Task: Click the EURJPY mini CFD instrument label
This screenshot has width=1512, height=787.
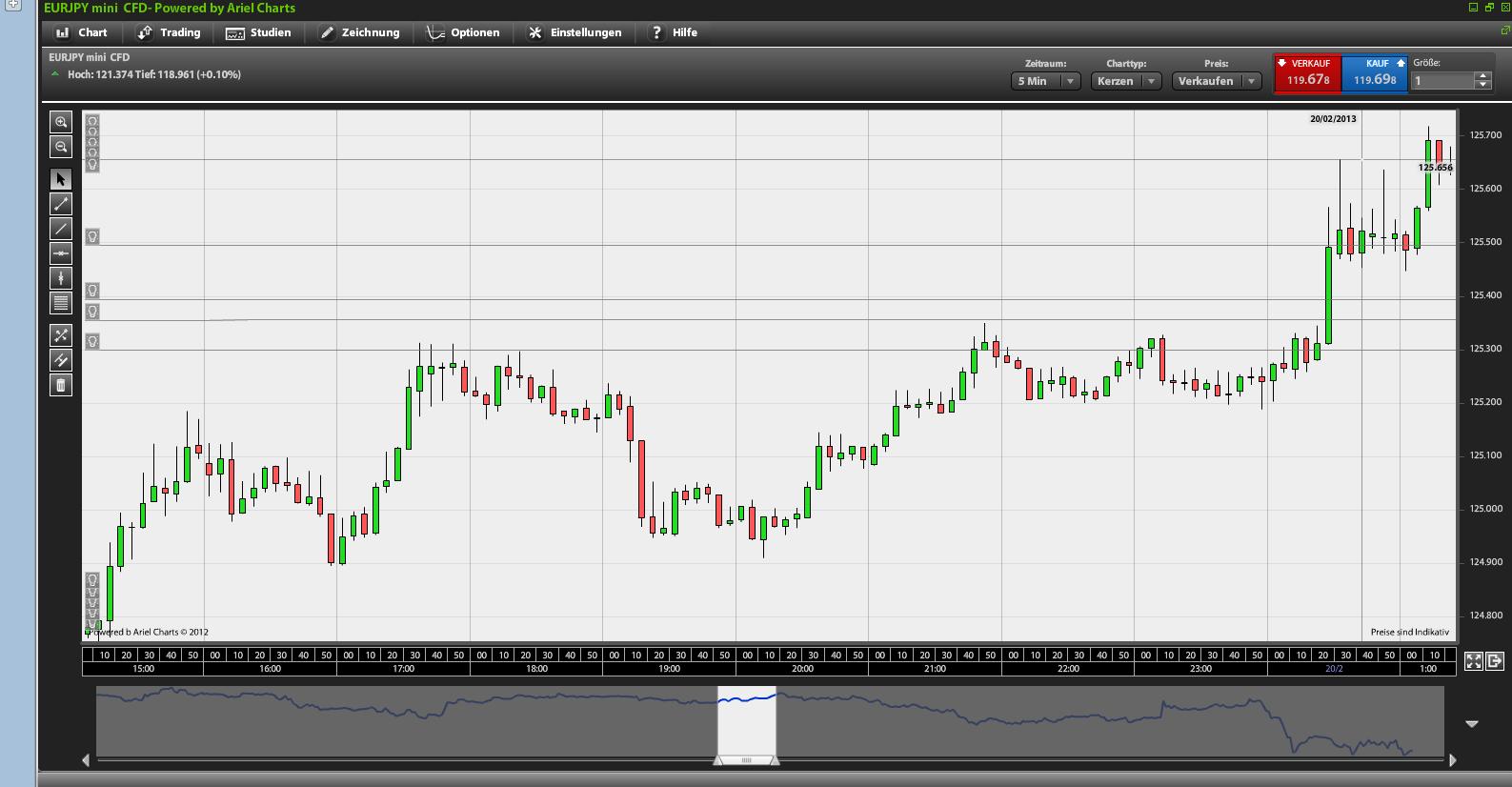Action: point(90,57)
